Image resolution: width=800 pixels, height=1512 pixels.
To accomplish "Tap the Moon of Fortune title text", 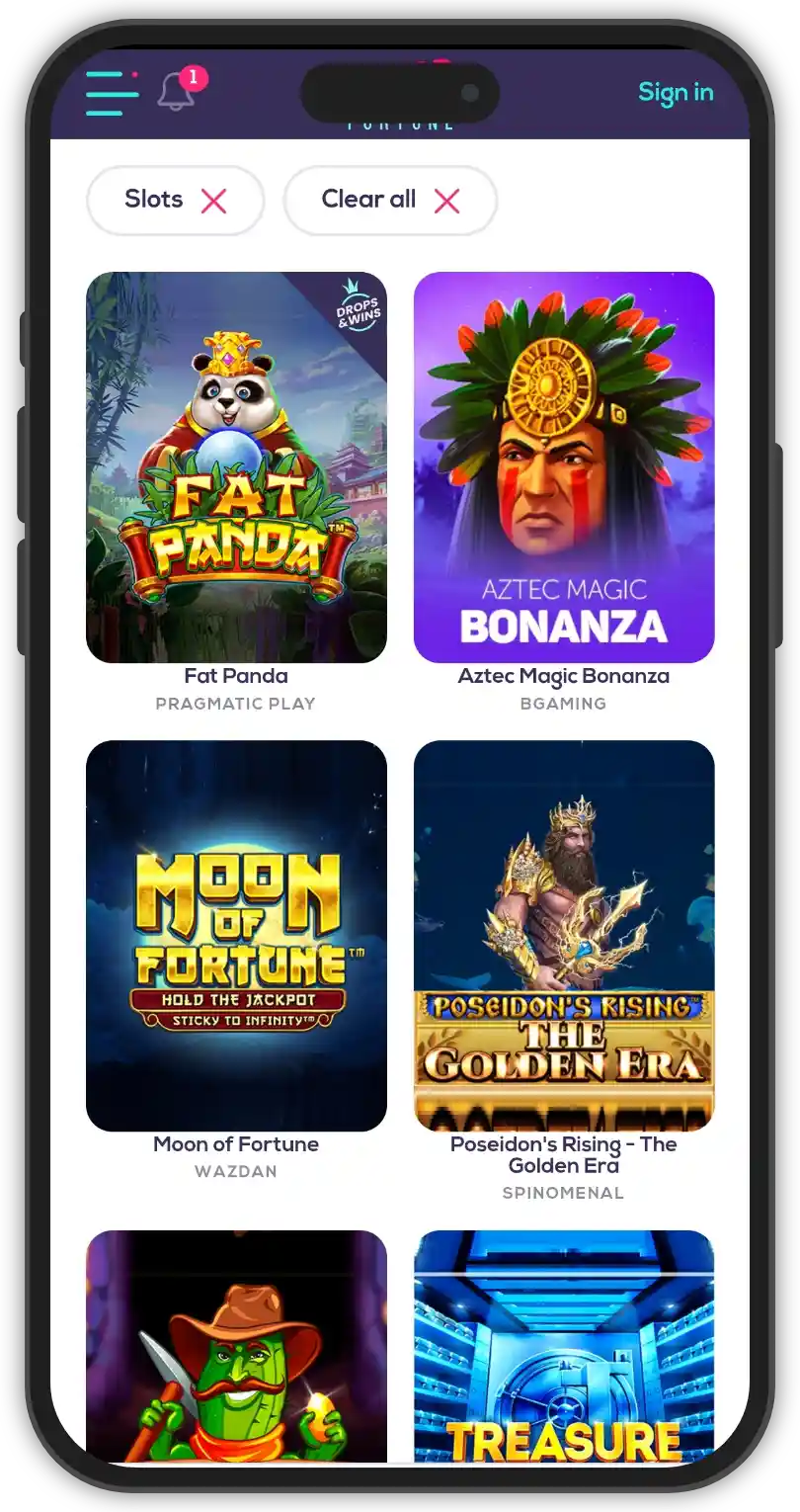I will 236,1144.
